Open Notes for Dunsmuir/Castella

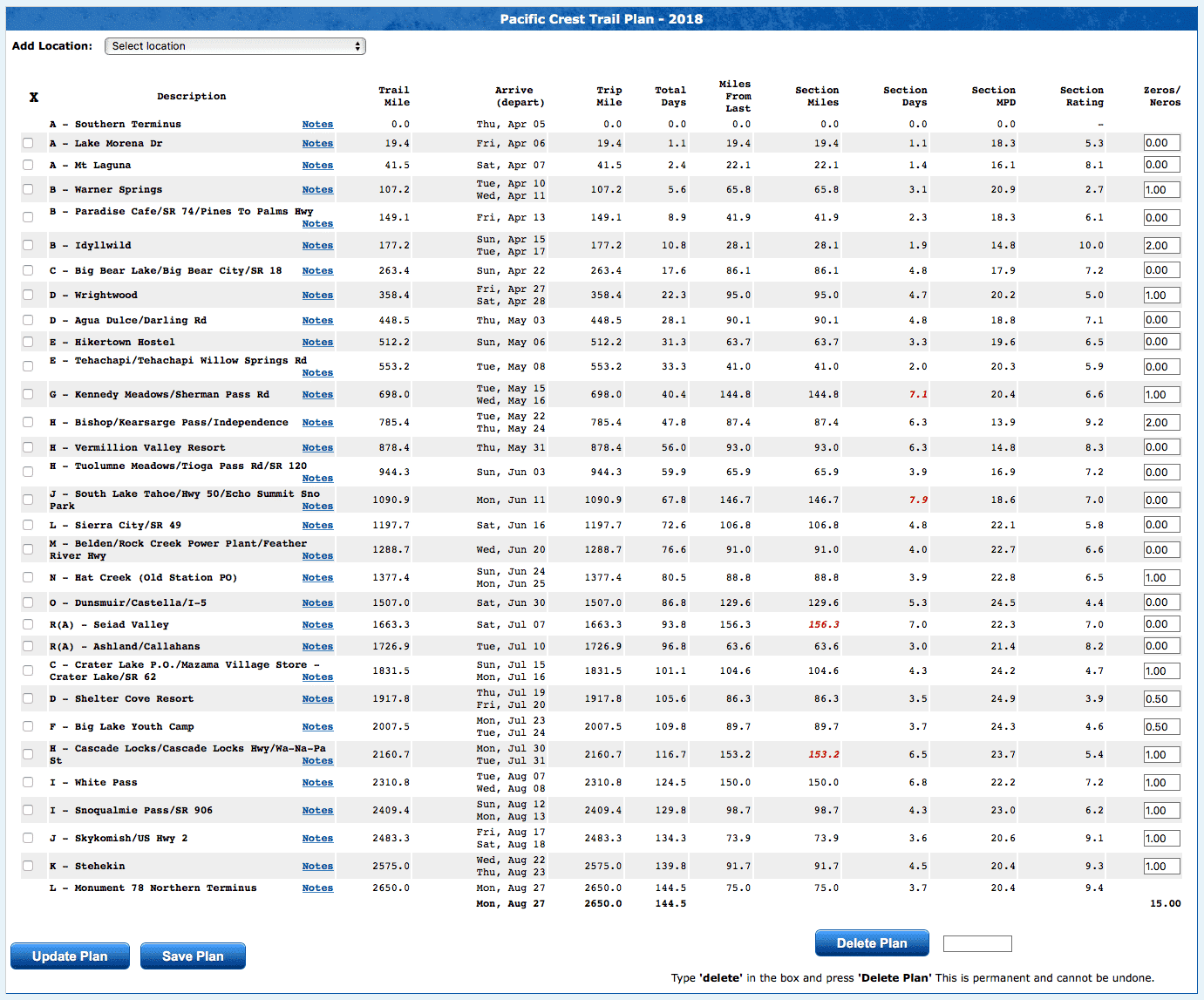317,603
